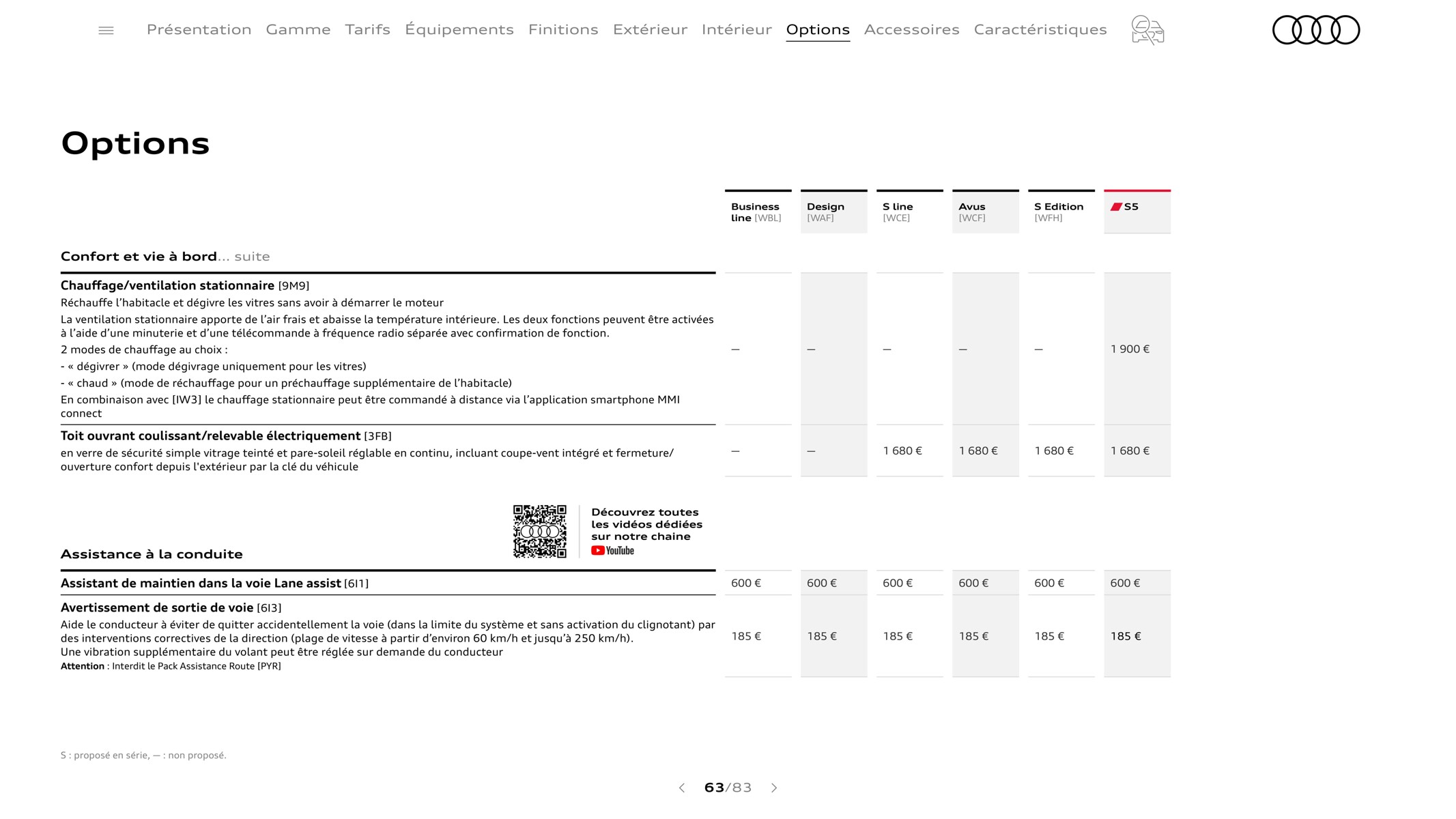Click the S line [WCE] column header
The height and width of the screenshot is (819, 1456).
tap(909, 212)
